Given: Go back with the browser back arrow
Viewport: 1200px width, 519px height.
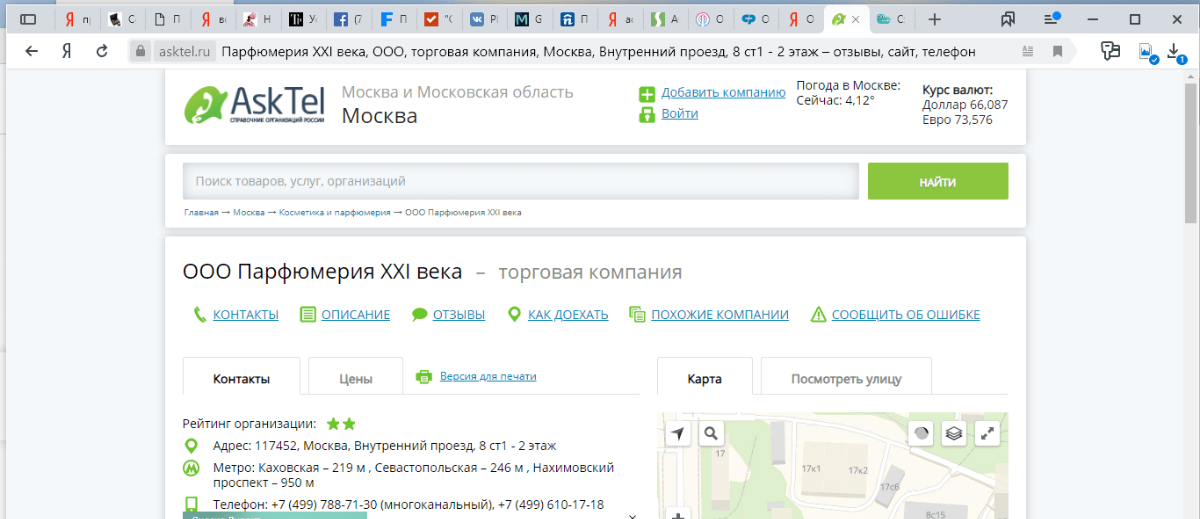Looking at the screenshot, I should tap(32, 51).
